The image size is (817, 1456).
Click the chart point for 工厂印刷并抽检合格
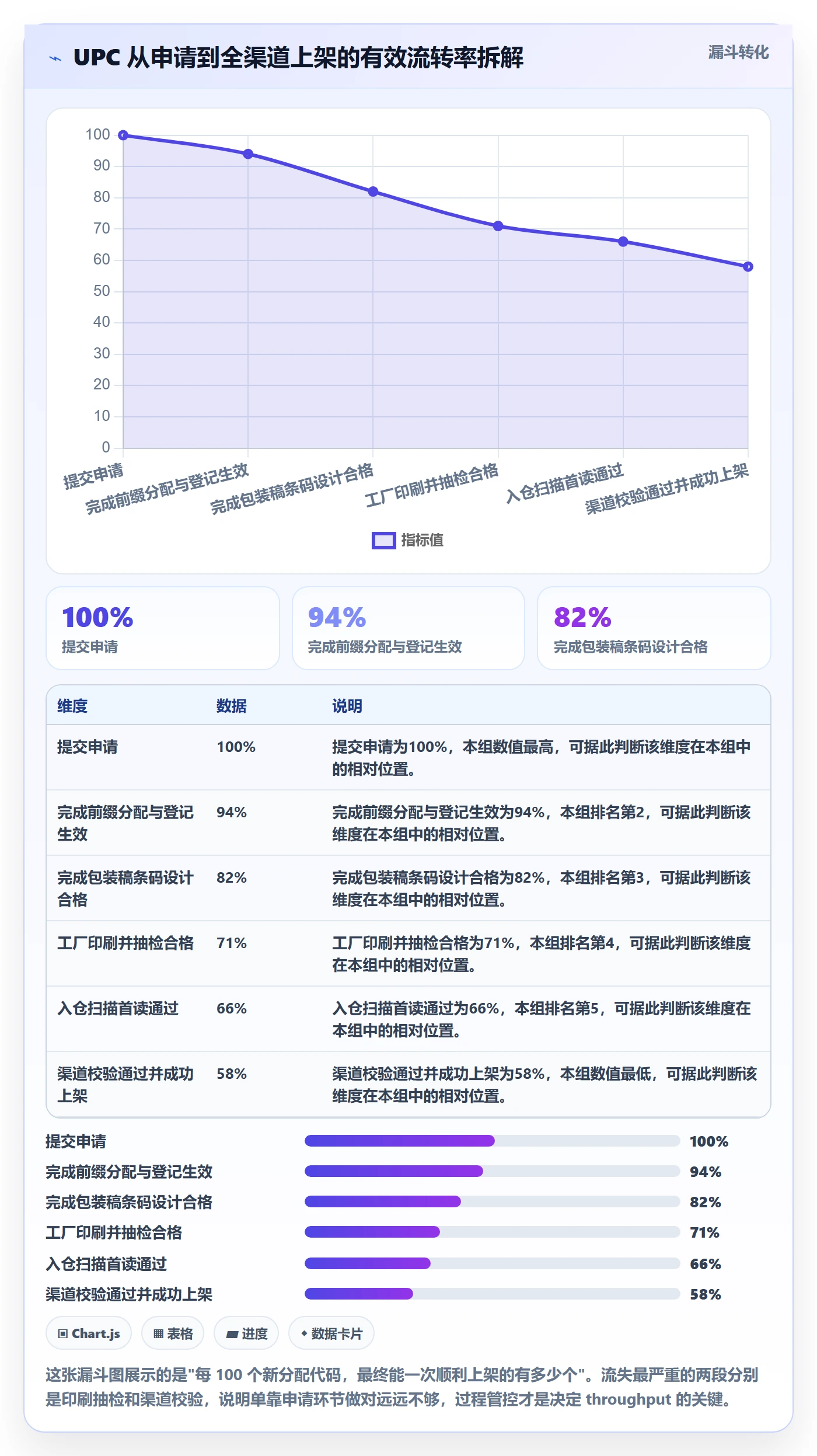coord(498,226)
